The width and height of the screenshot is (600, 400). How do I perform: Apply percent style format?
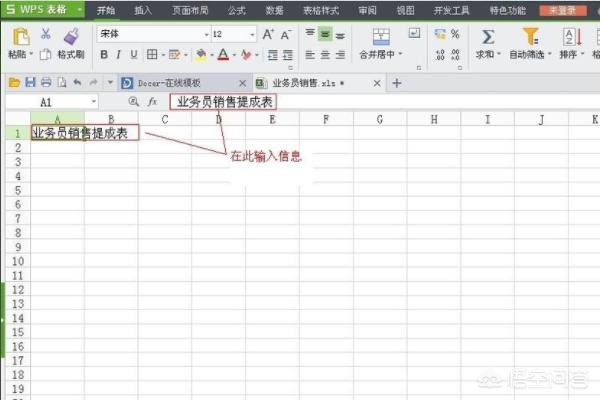[455, 34]
